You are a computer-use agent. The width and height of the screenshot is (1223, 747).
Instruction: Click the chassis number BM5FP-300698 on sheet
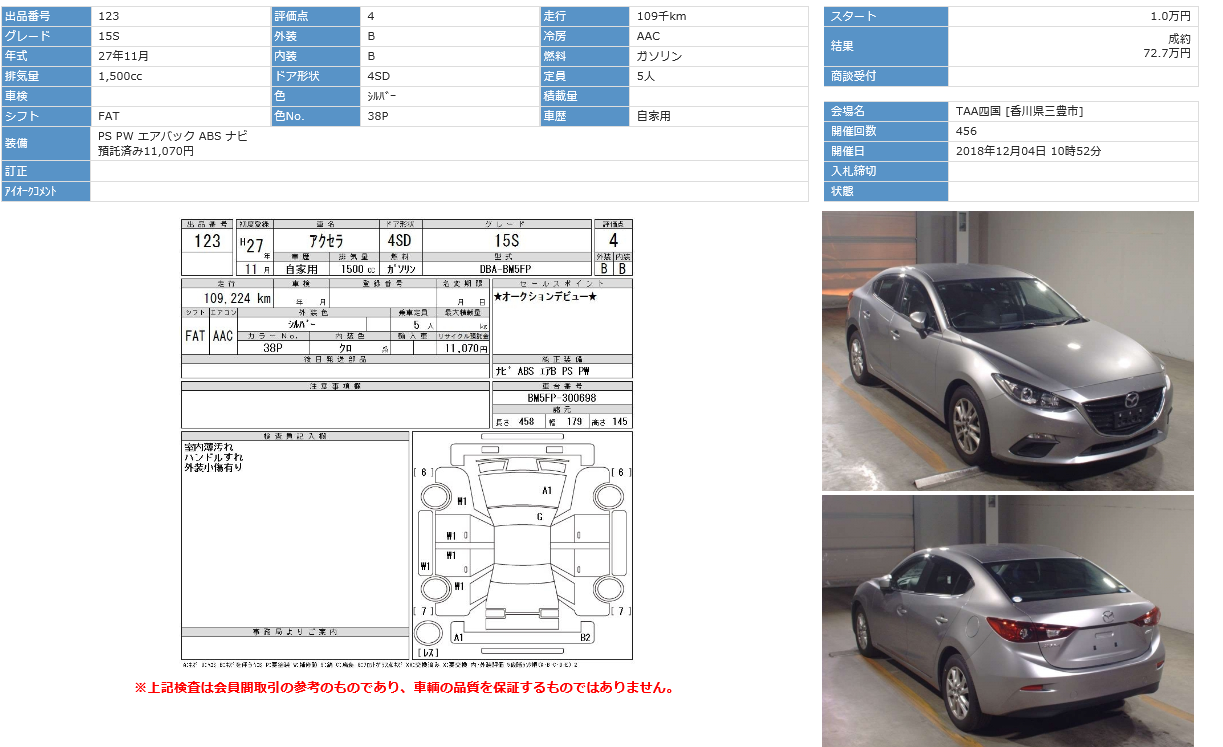pos(561,398)
